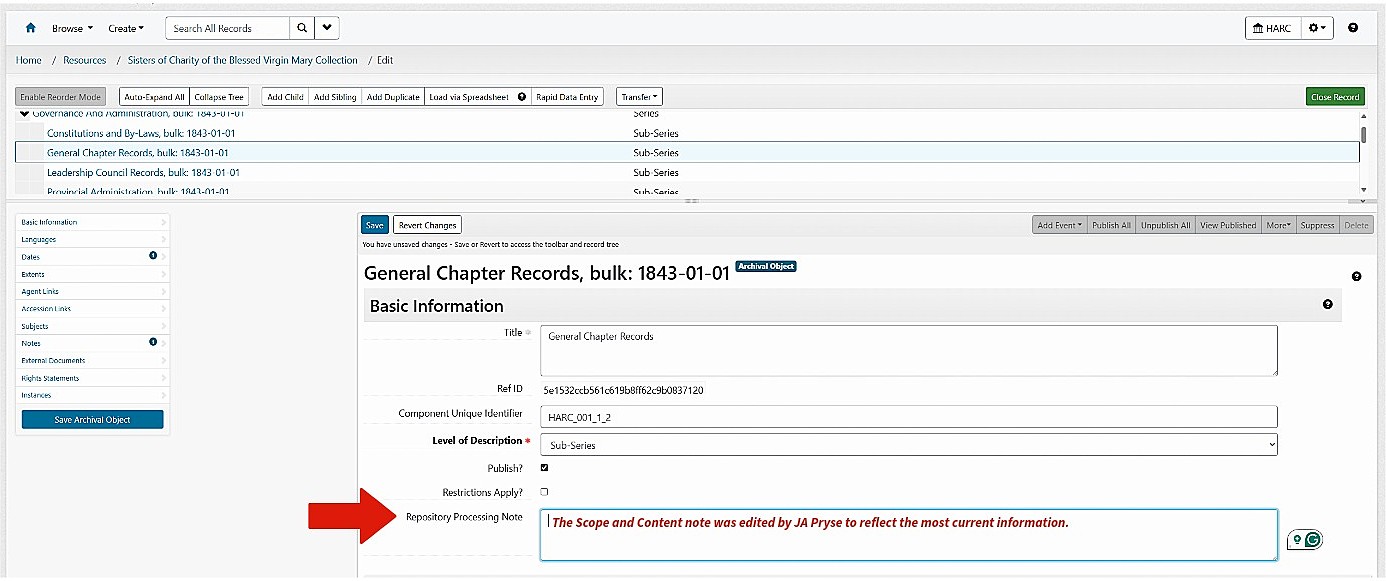The height and width of the screenshot is (581, 1386).
Task: Uncheck the Publish? checkbox
Action: pos(544,468)
